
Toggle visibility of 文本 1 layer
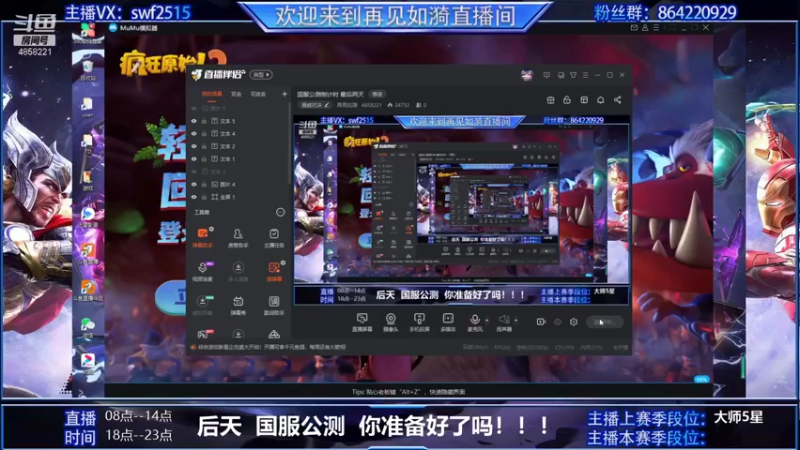(194, 159)
